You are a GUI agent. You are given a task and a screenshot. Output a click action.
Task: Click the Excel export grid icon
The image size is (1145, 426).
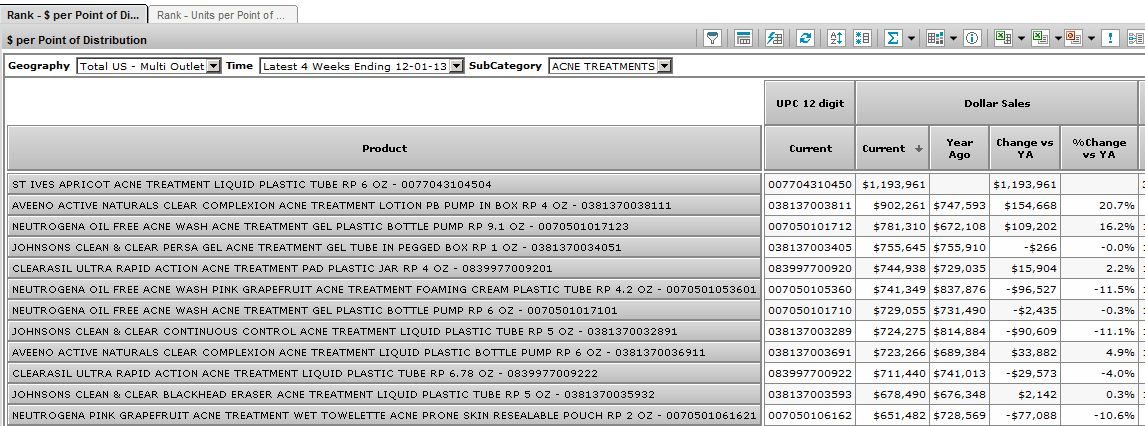click(x=1001, y=38)
